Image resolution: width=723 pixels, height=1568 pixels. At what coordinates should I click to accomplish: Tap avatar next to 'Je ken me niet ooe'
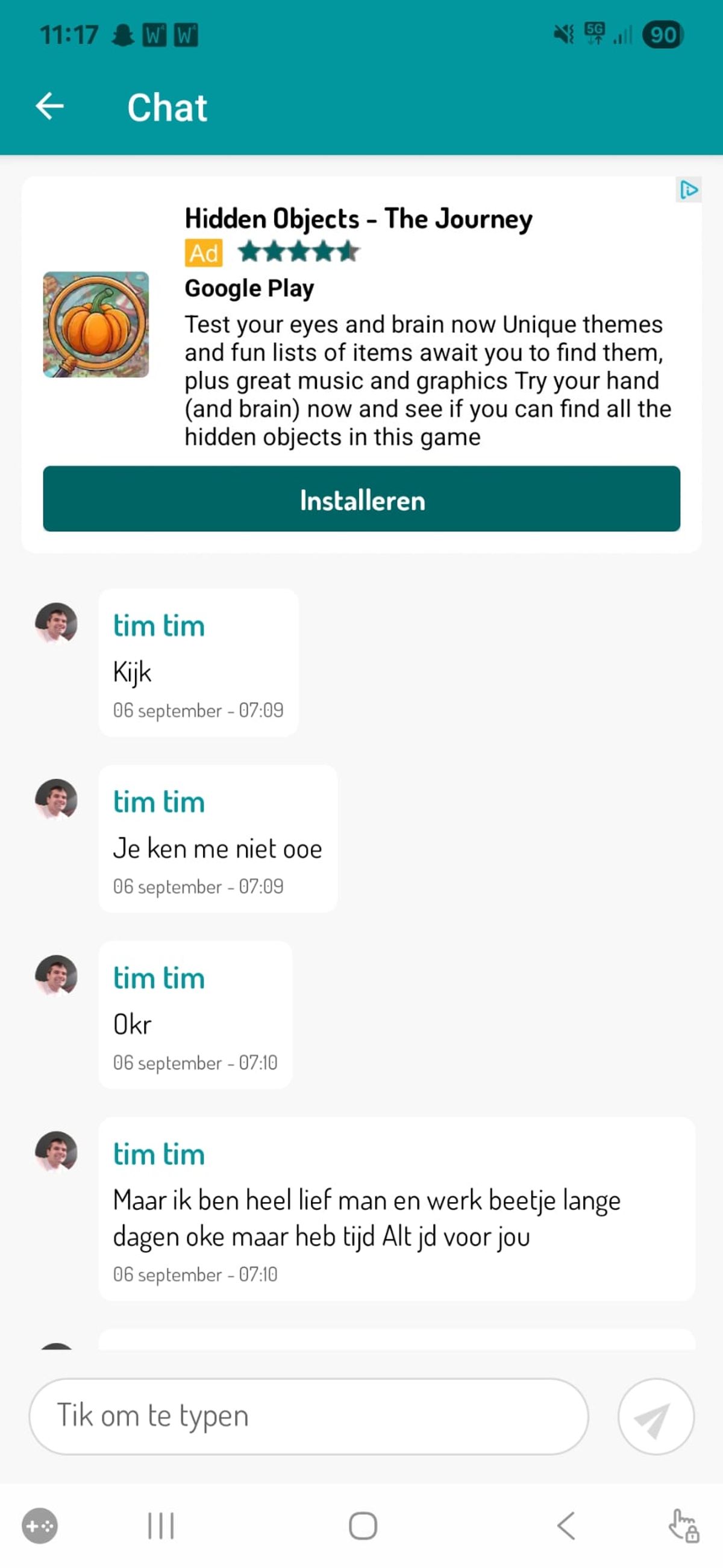coord(56,799)
